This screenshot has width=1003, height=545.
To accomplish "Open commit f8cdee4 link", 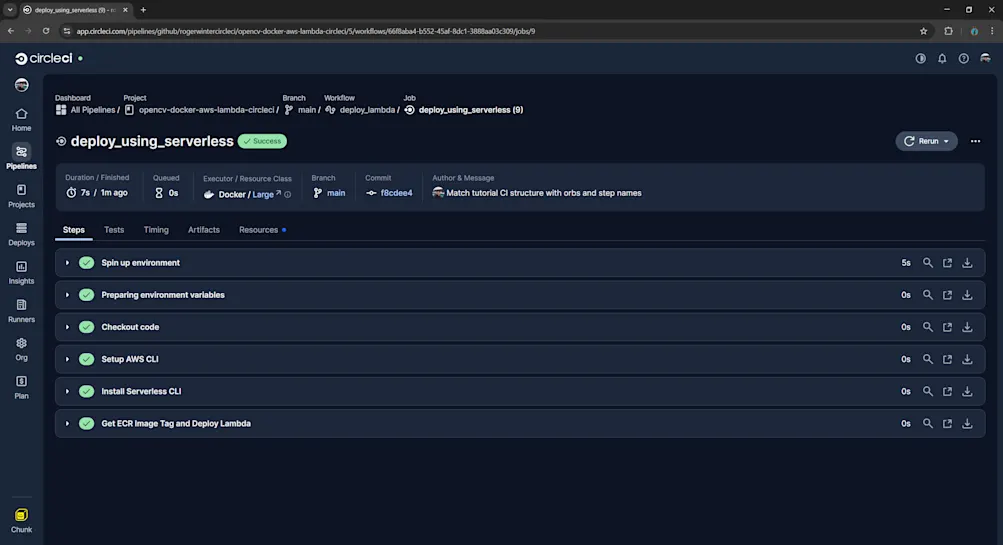I will [x=396, y=193].
